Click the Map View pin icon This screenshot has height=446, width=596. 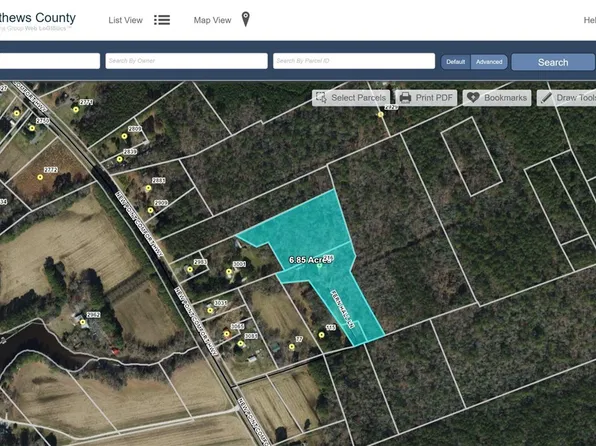(246, 19)
